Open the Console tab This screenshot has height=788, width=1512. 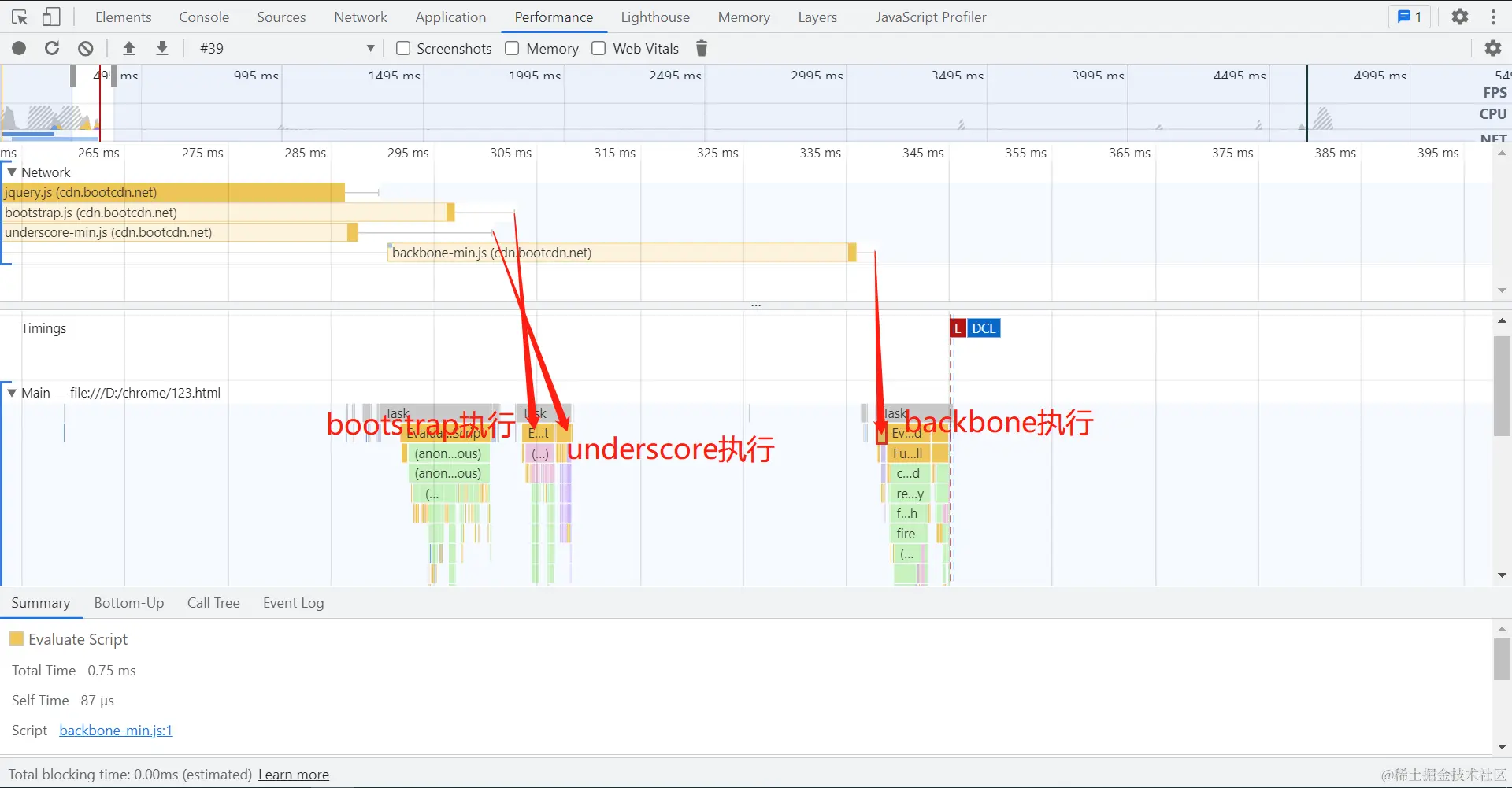[x=204, y=17]
